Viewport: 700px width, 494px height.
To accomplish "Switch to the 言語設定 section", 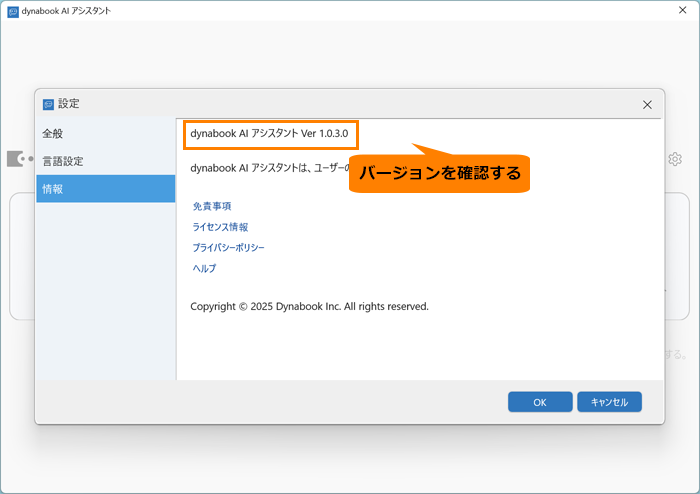I will point(105,161).
